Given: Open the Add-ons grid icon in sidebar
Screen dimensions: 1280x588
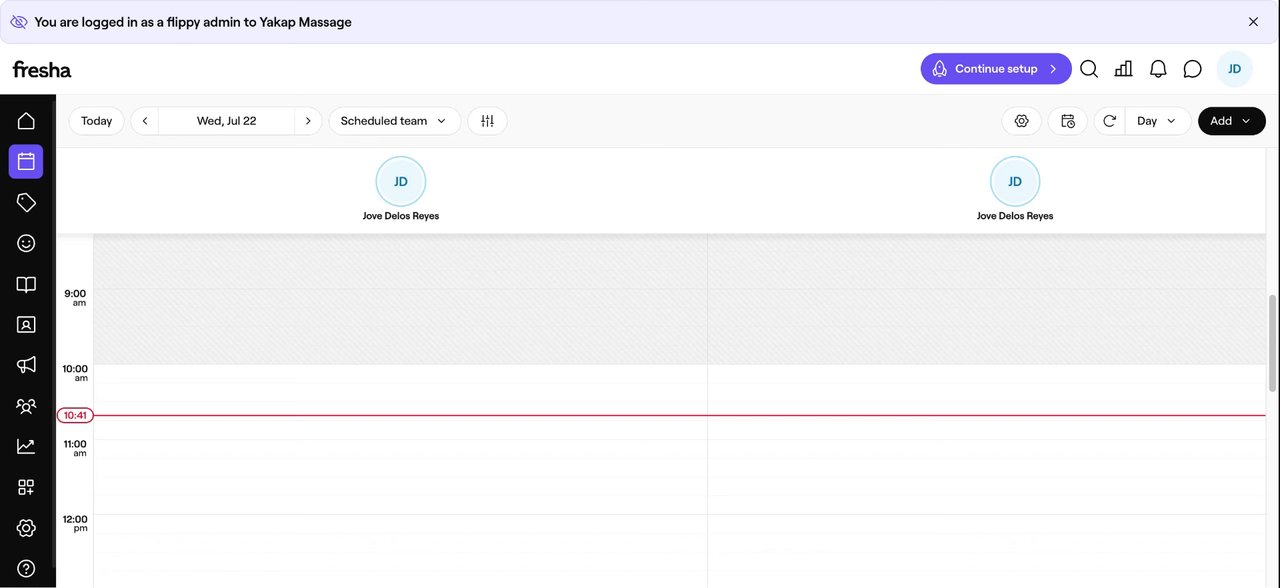Looking at the screenshot, I should click(26, 487).
